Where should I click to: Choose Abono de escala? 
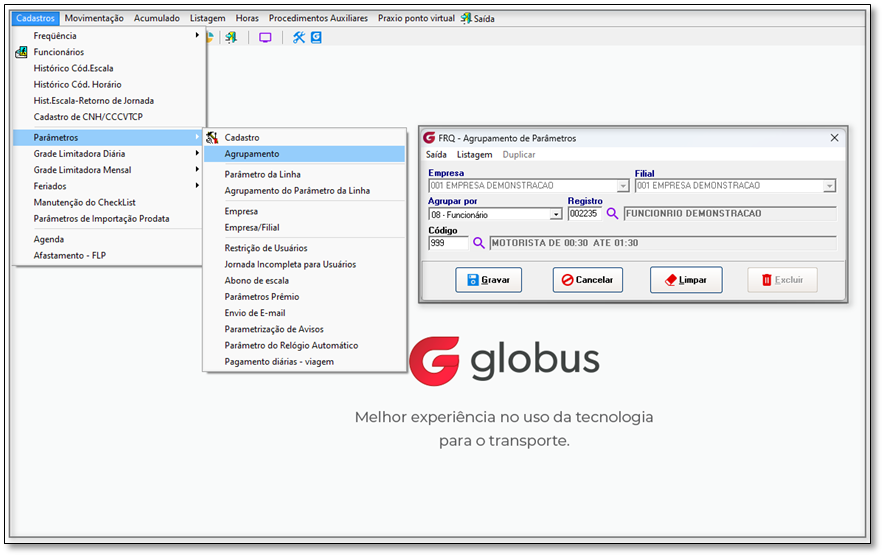click(304, 281)
